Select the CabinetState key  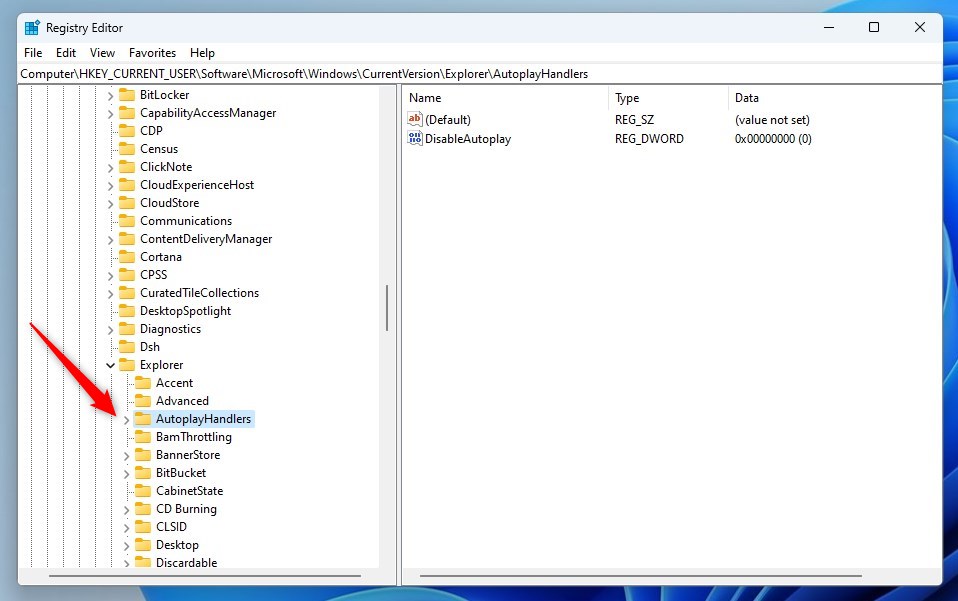click(189, 491)
